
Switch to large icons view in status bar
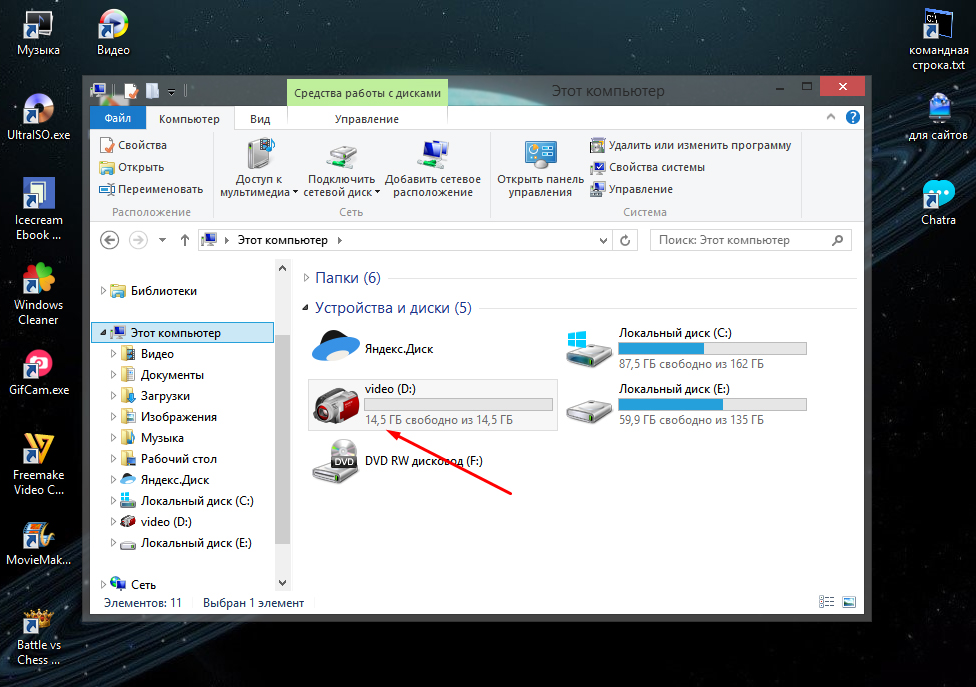(x=849, y=602)
